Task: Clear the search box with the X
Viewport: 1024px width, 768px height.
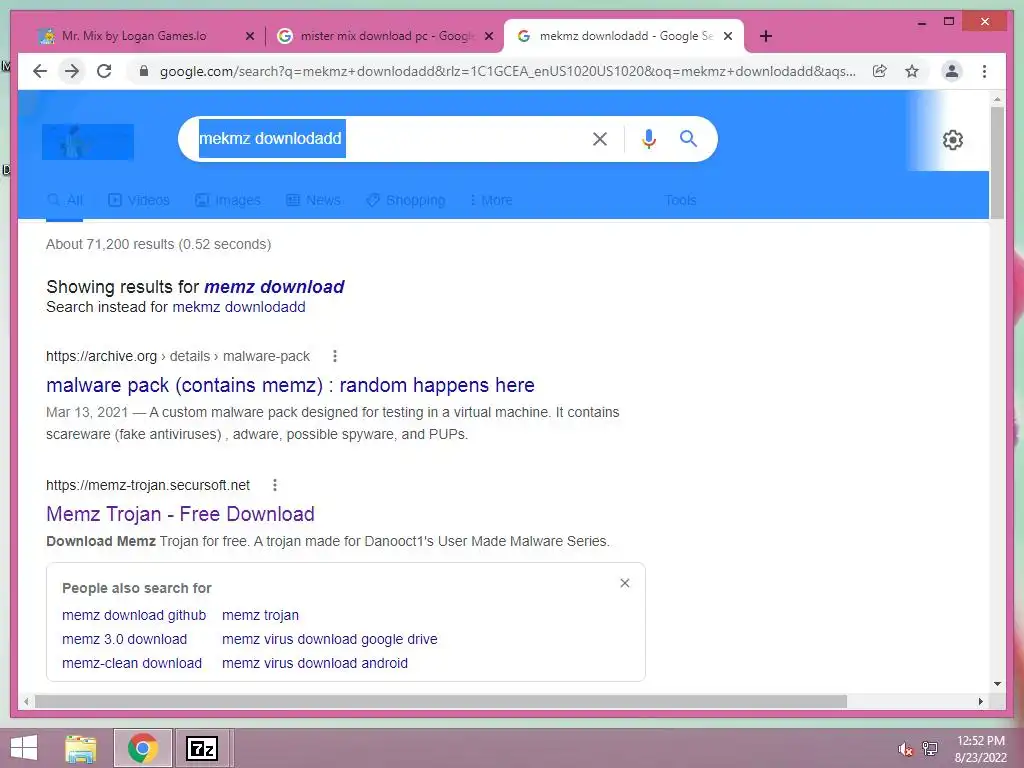Action: 600,138
